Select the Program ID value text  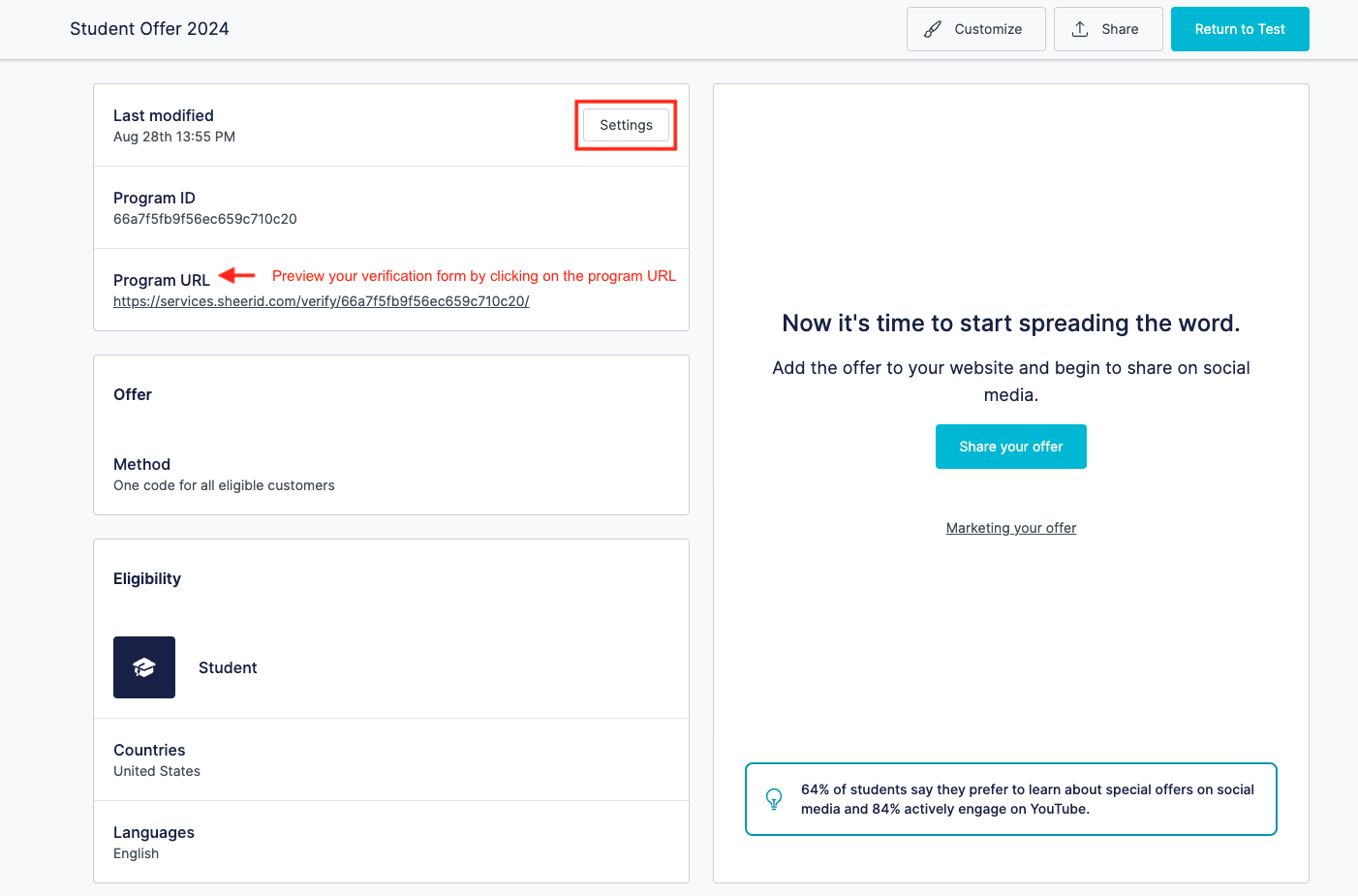(204, 219)
